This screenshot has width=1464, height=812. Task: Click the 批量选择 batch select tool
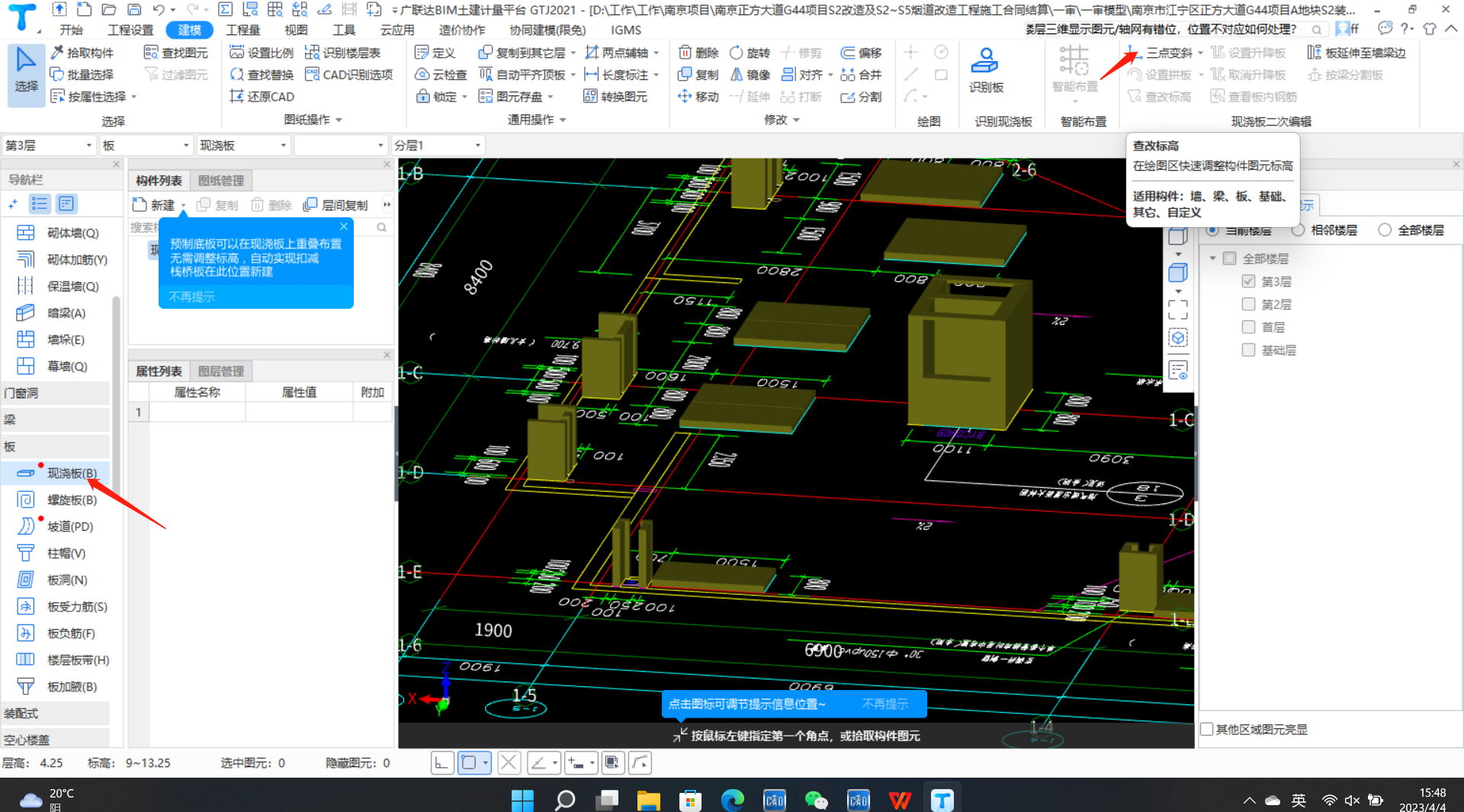[82, 75]
